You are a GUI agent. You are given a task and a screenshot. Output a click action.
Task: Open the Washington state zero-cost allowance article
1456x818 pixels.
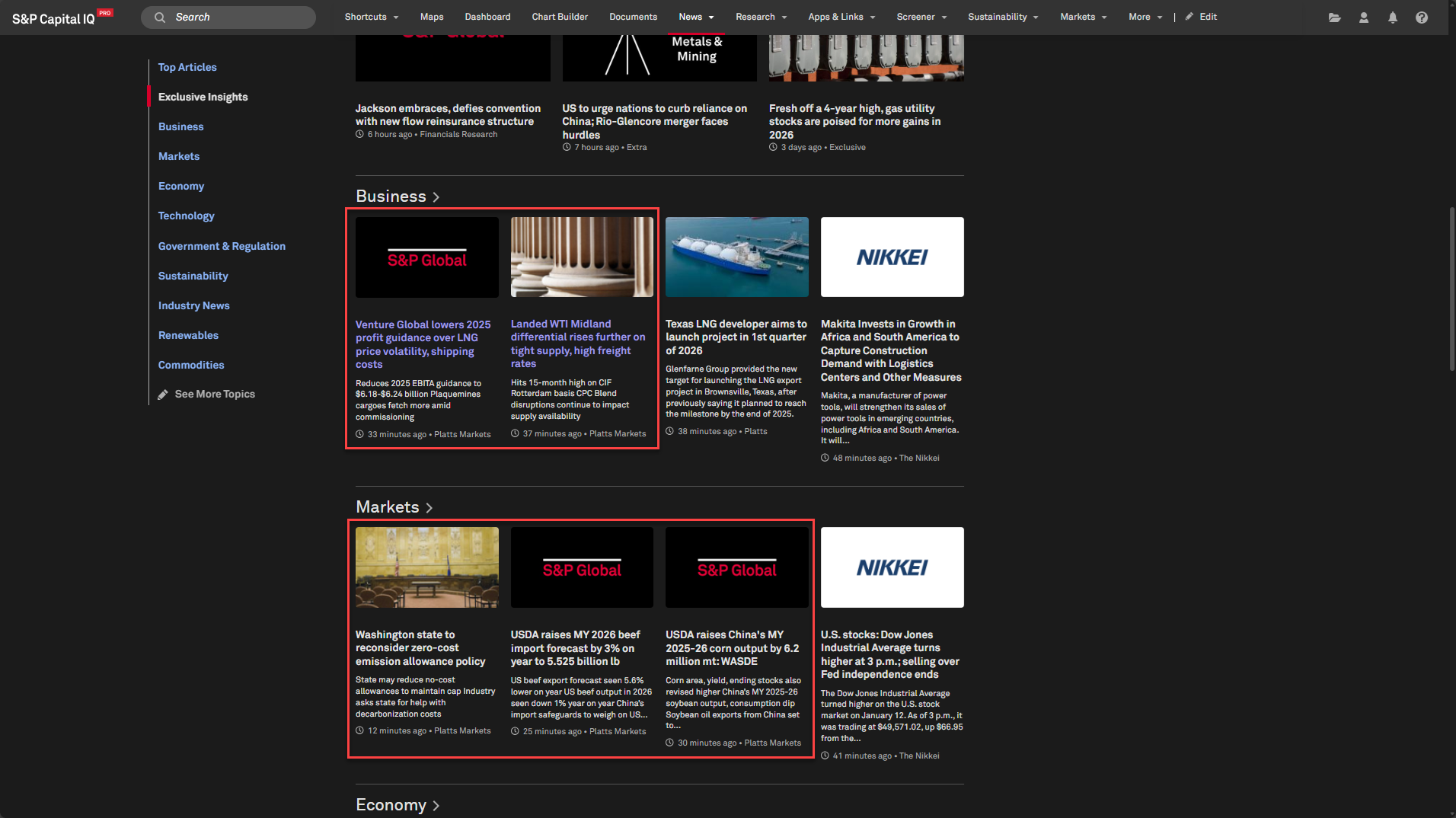pyautogui.click(x=420, y=648)
